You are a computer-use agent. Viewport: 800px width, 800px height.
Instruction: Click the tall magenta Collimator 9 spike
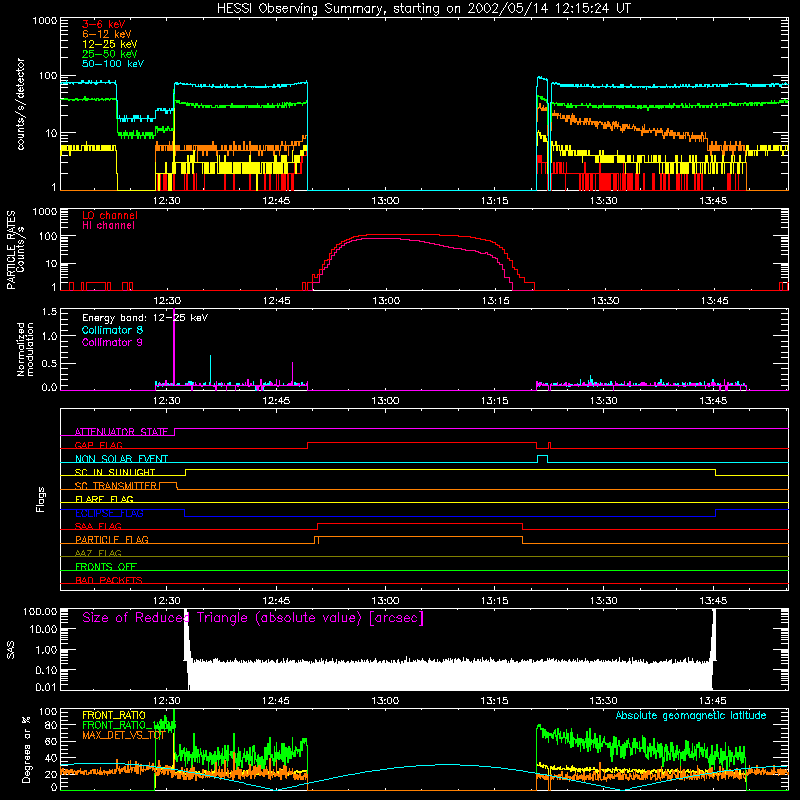tap(174, 347)
